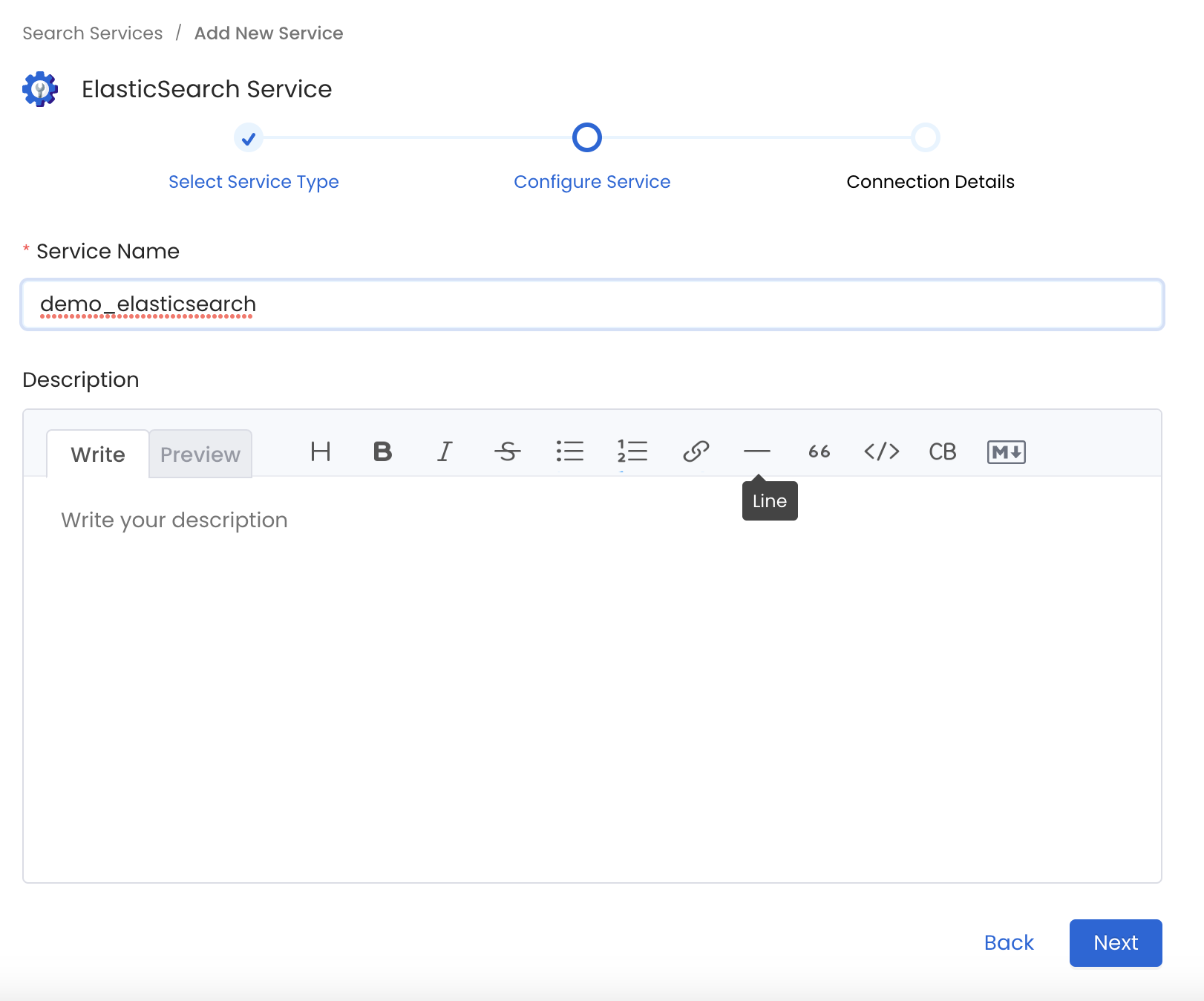Insert a horizontal line divider

pos(757,451)
